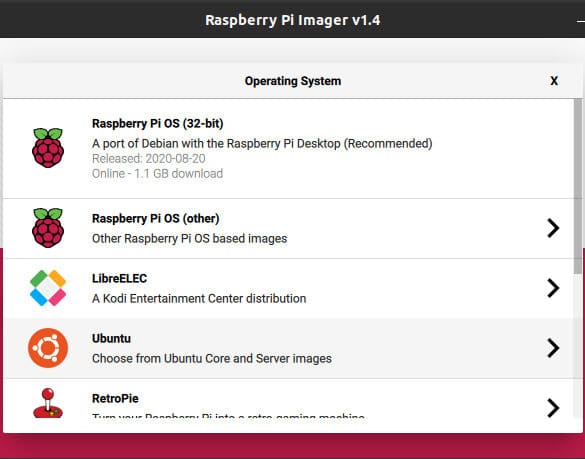Click the RetroPie joystick icon

(x=48, y=403)
